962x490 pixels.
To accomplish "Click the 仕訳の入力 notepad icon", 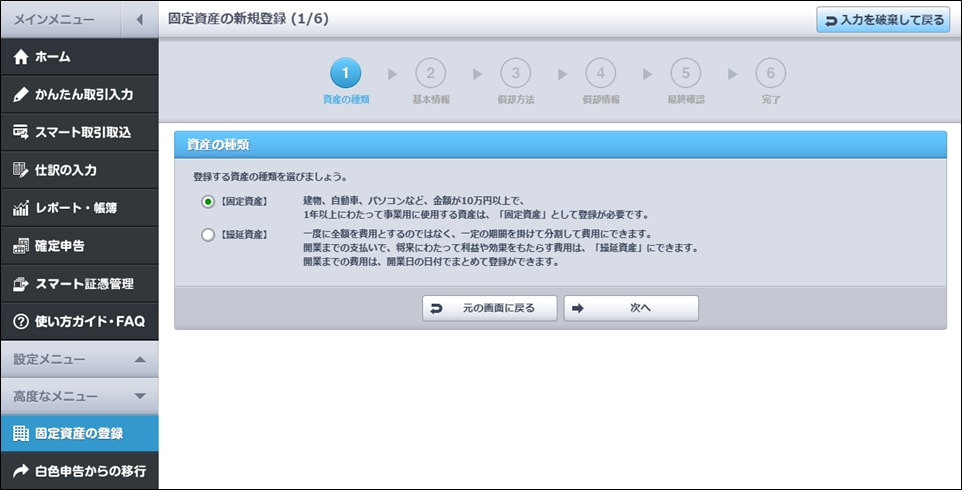I will [x=21, y=170].
